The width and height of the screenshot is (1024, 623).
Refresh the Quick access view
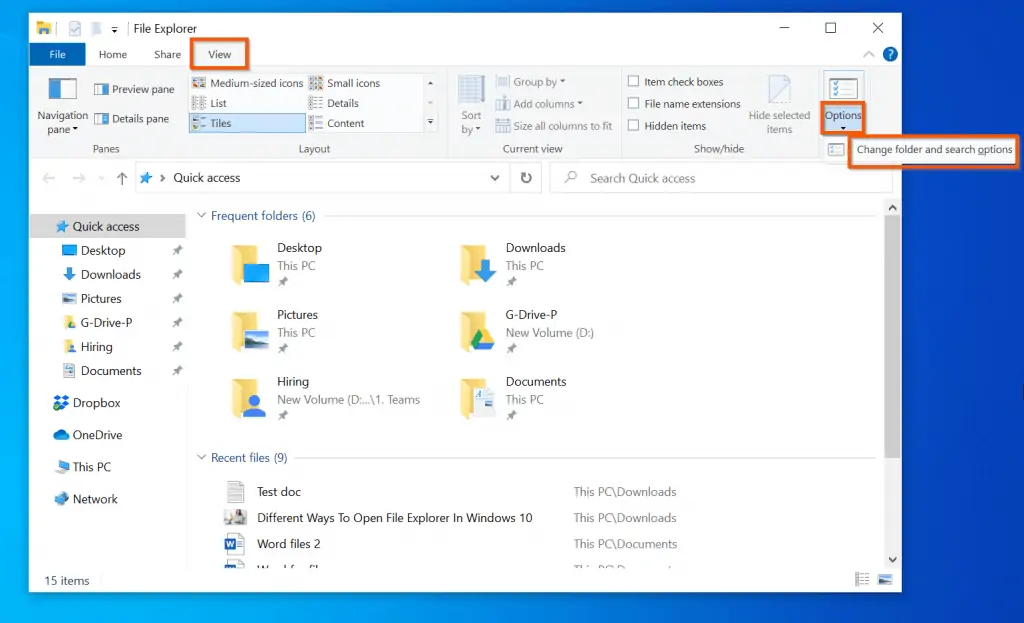(x=526, y=178)
